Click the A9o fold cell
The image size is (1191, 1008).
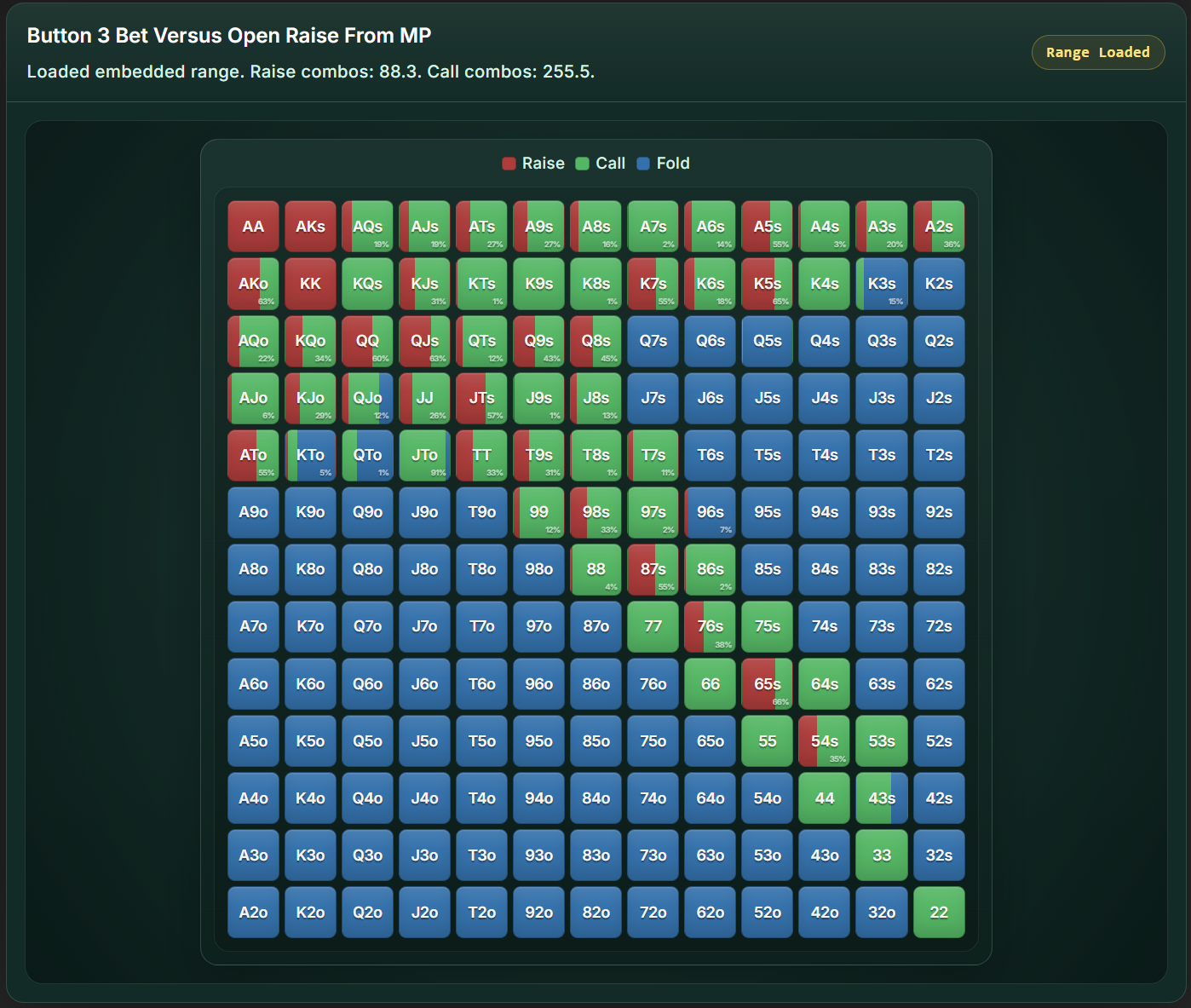[x=253, y=512]
